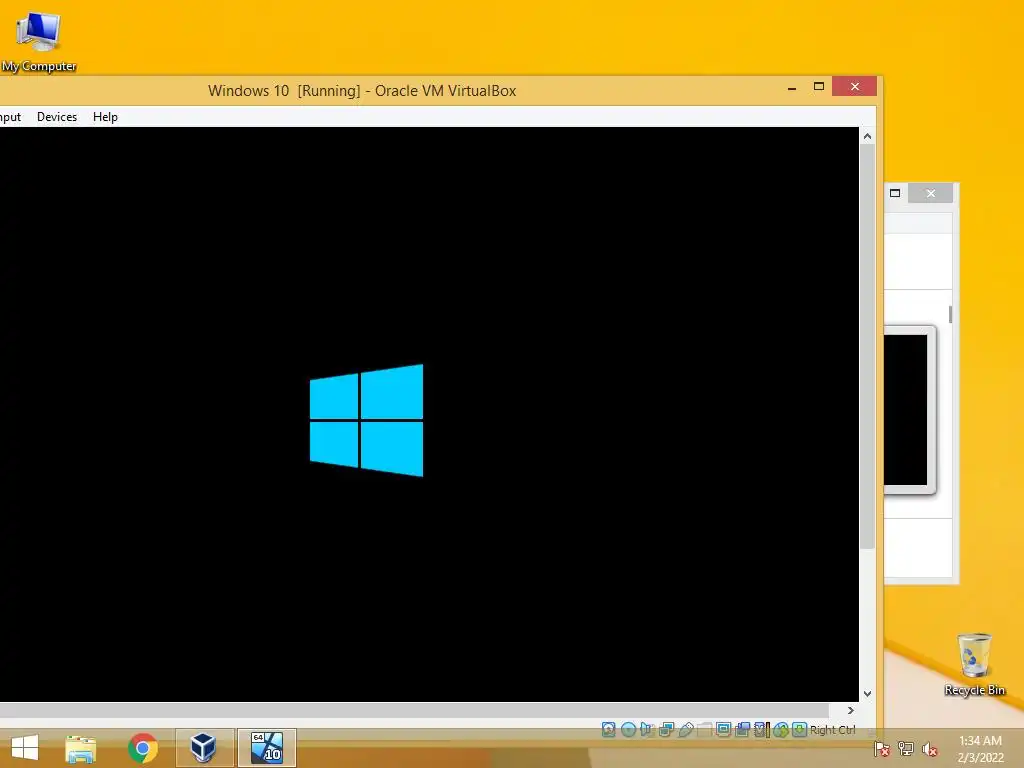Viewport: 1024px width, 768px height.
Task: Switch to VirtualBox Manager taskbar icon
Action: 204,748
